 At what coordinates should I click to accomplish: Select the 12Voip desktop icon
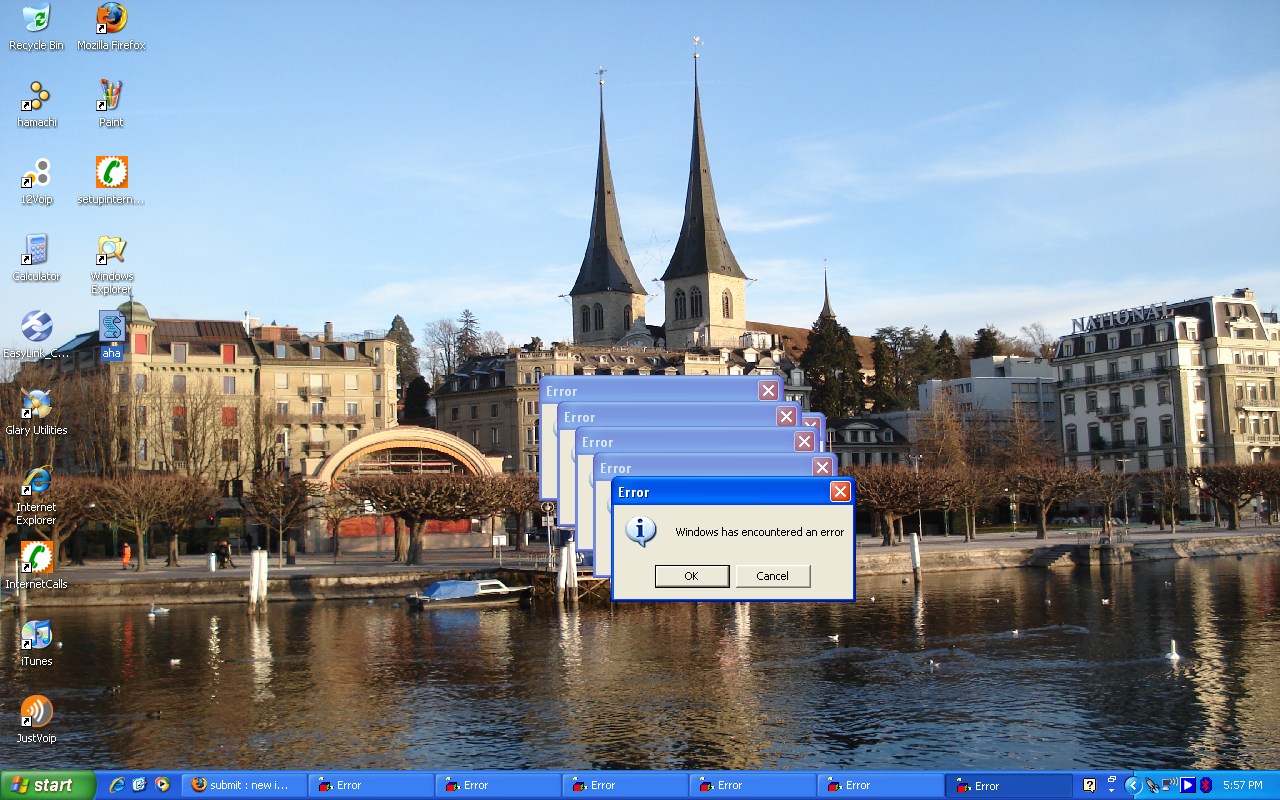[36, 181]
